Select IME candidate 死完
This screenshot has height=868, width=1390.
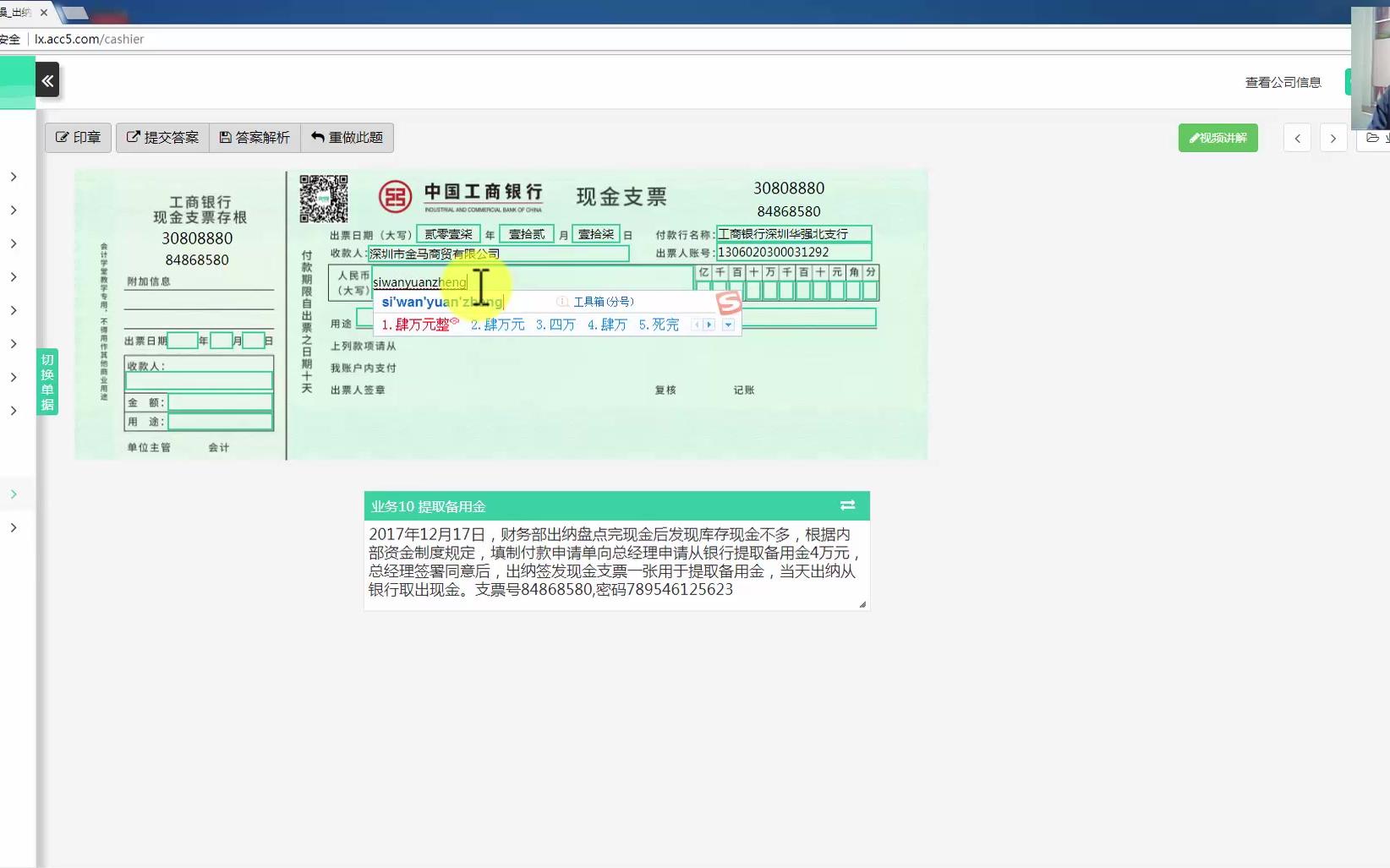click(659, 325)
